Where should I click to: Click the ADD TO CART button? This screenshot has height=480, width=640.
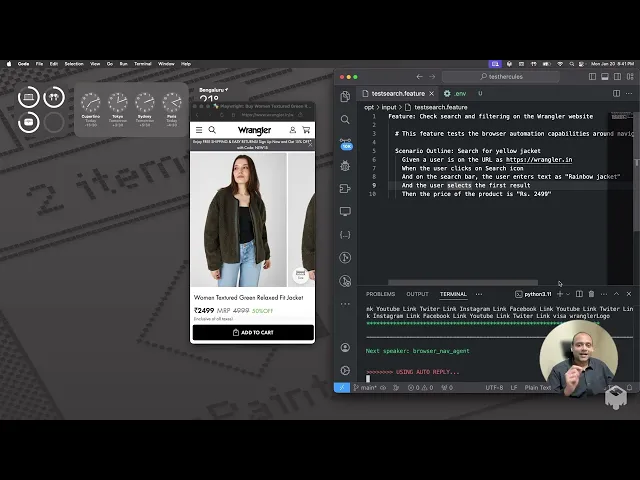click(253, 332)
